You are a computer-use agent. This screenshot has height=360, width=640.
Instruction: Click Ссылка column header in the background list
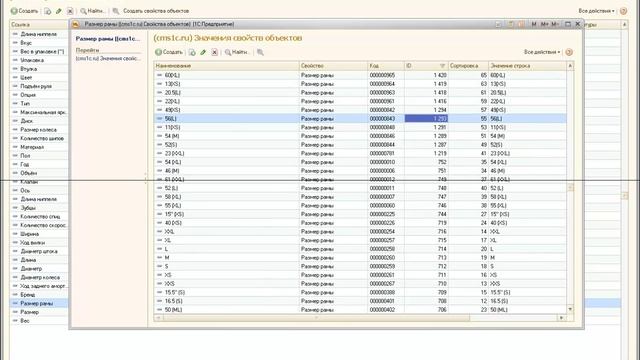pos(39,24)
